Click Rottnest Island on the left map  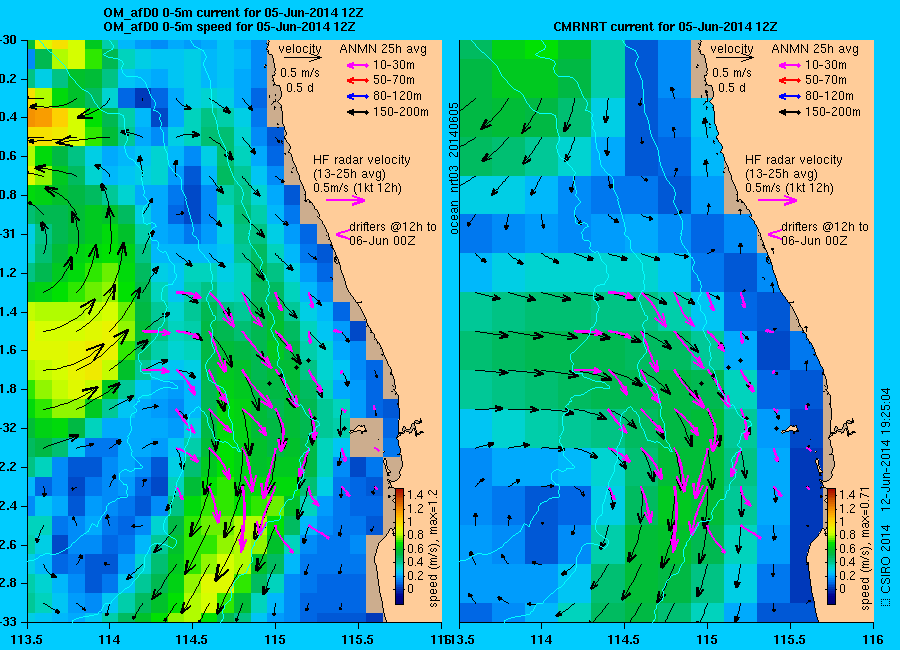tap(360, 428)
